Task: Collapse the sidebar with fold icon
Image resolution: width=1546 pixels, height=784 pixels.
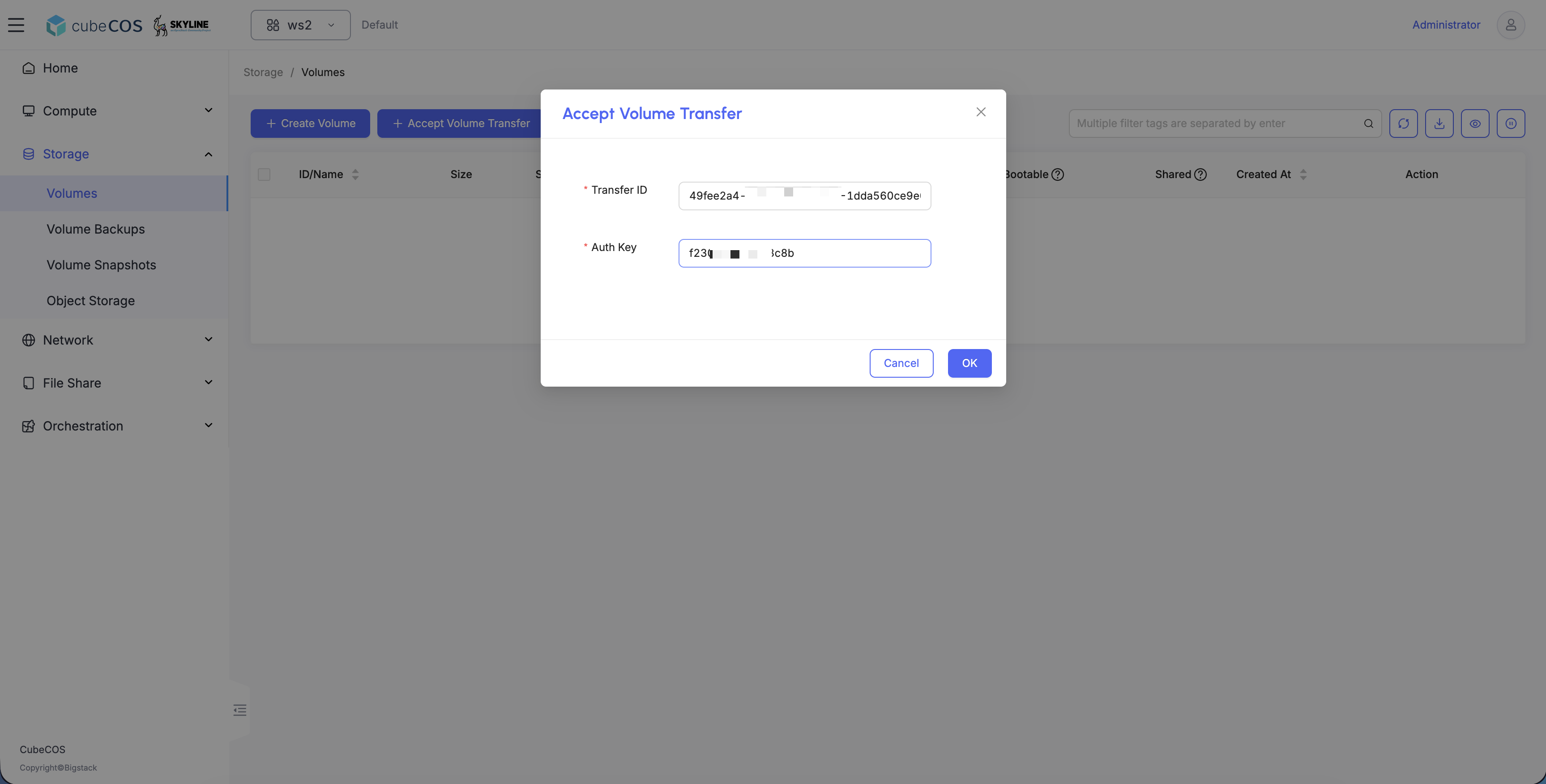Action: [240, 710]
